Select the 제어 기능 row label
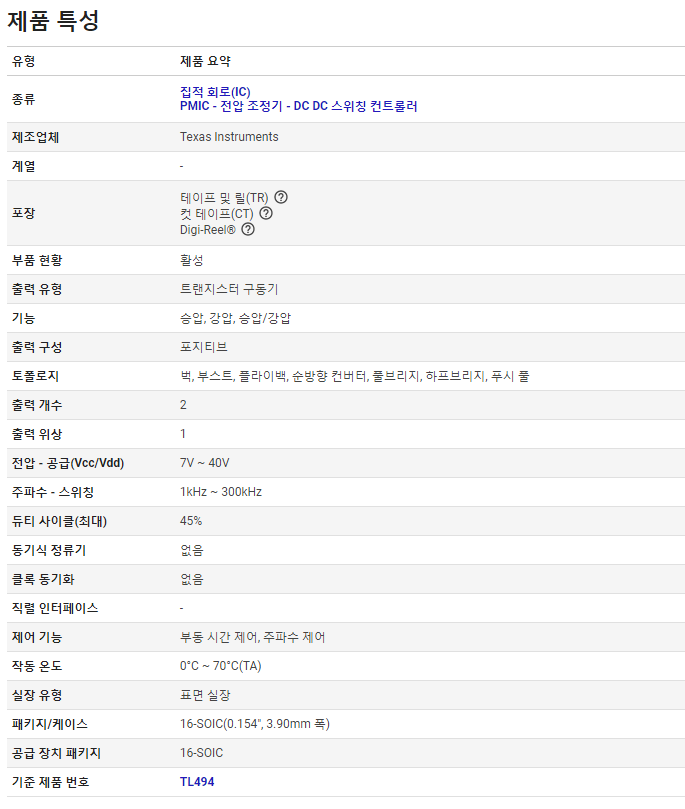The image size is (685, 809). pos(37,637)
